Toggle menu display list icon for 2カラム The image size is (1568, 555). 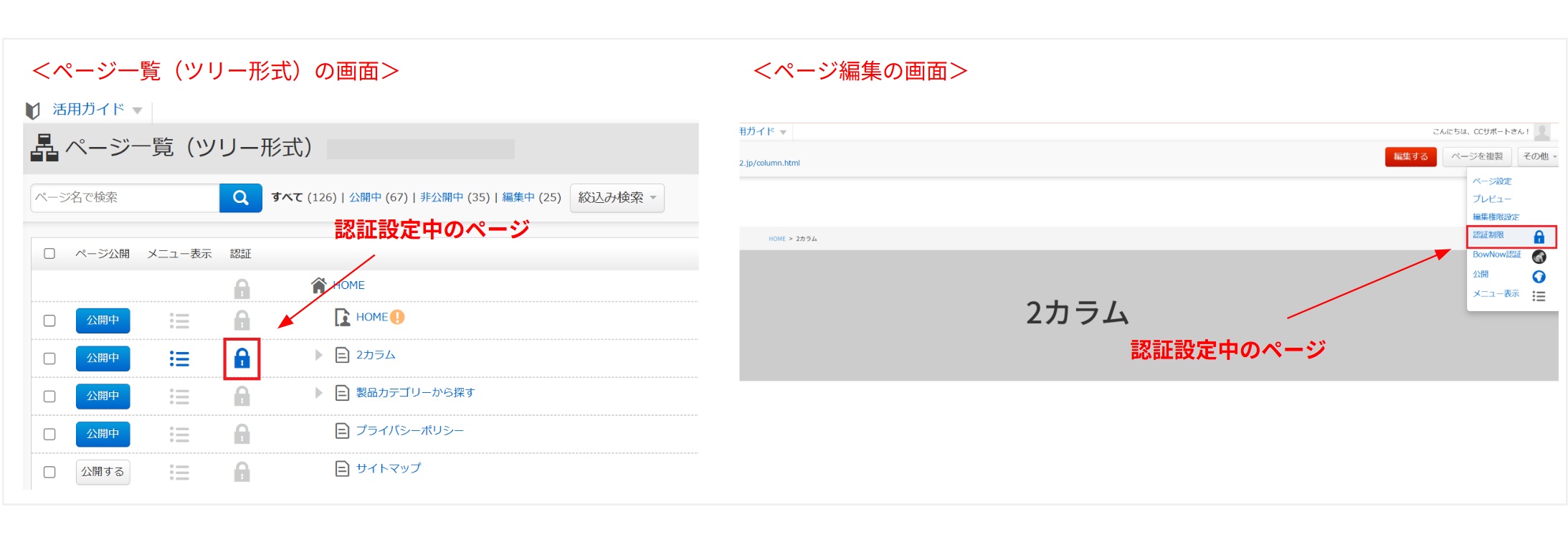pyautogui.click(x=179, y=359)
